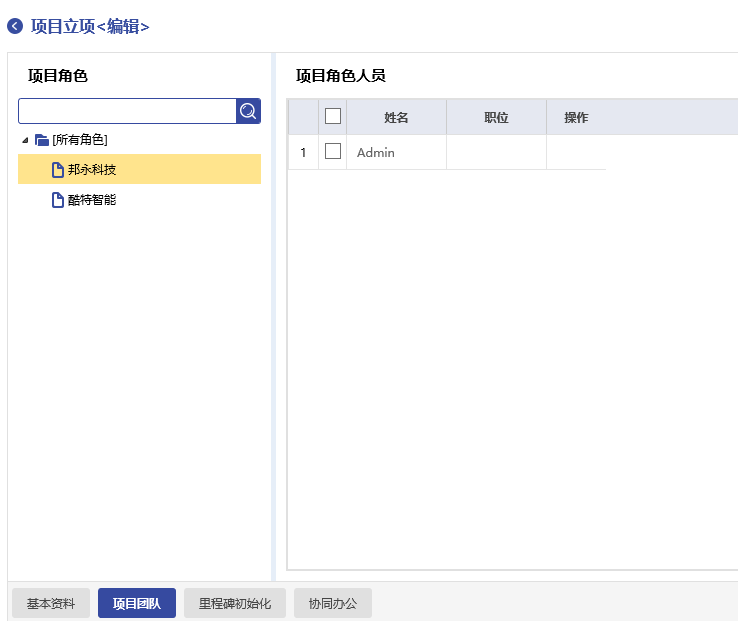The image size is (738, 621).
Task: Click the document icon beside 邦永科技
Action: [58, 170]
